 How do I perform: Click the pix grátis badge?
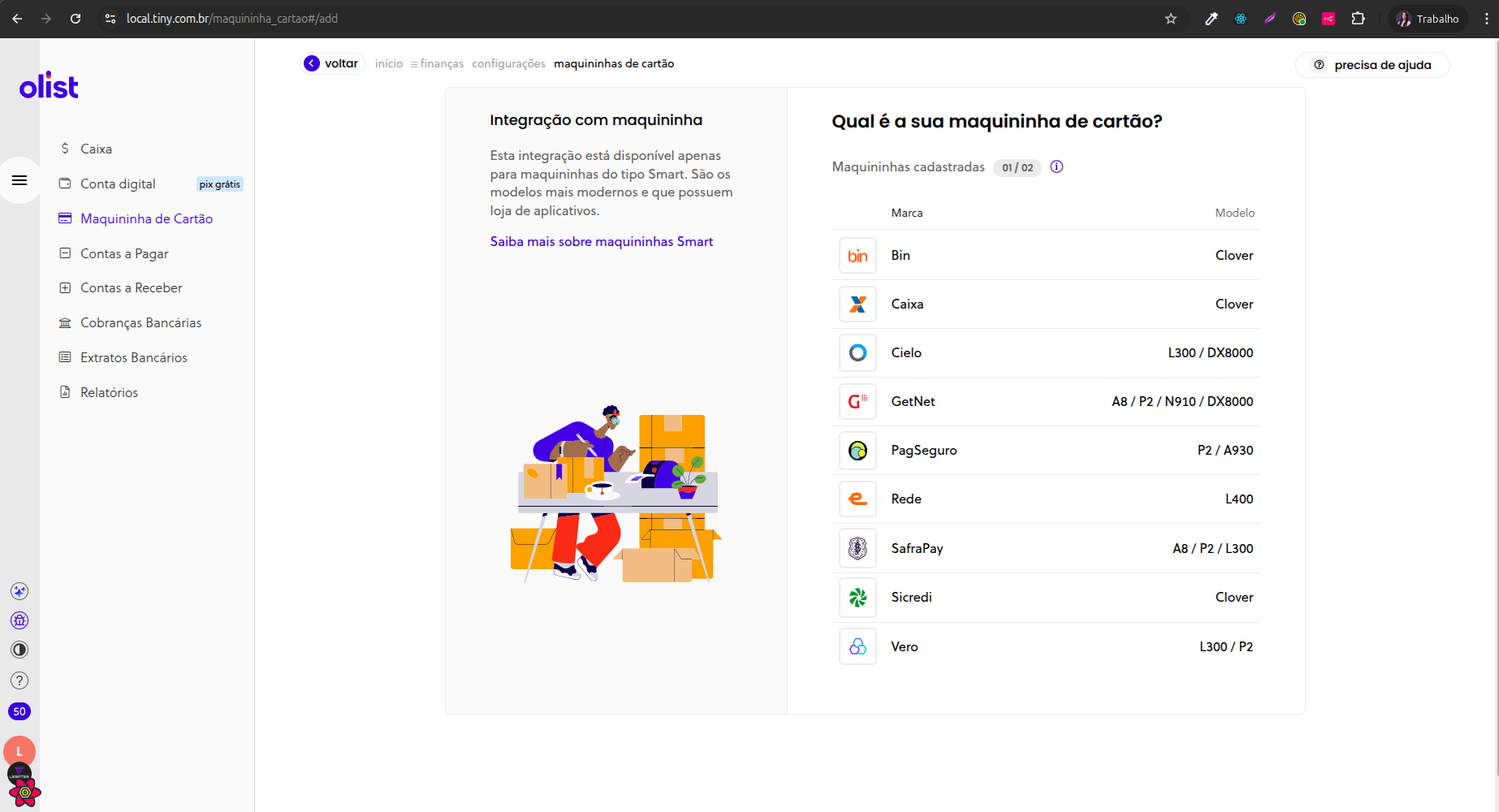coord(220,184)
